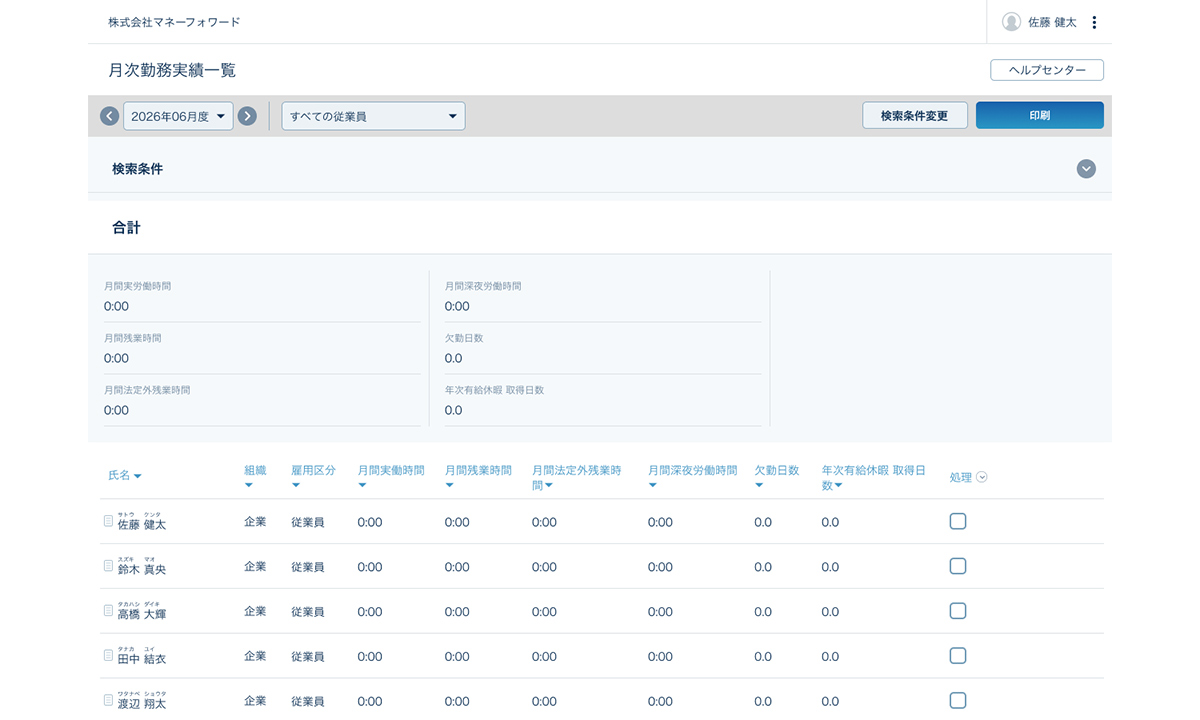This screenshot has height=720, width=1200.
Task: Click the user avatar icon
Action: coord(1011,22)
